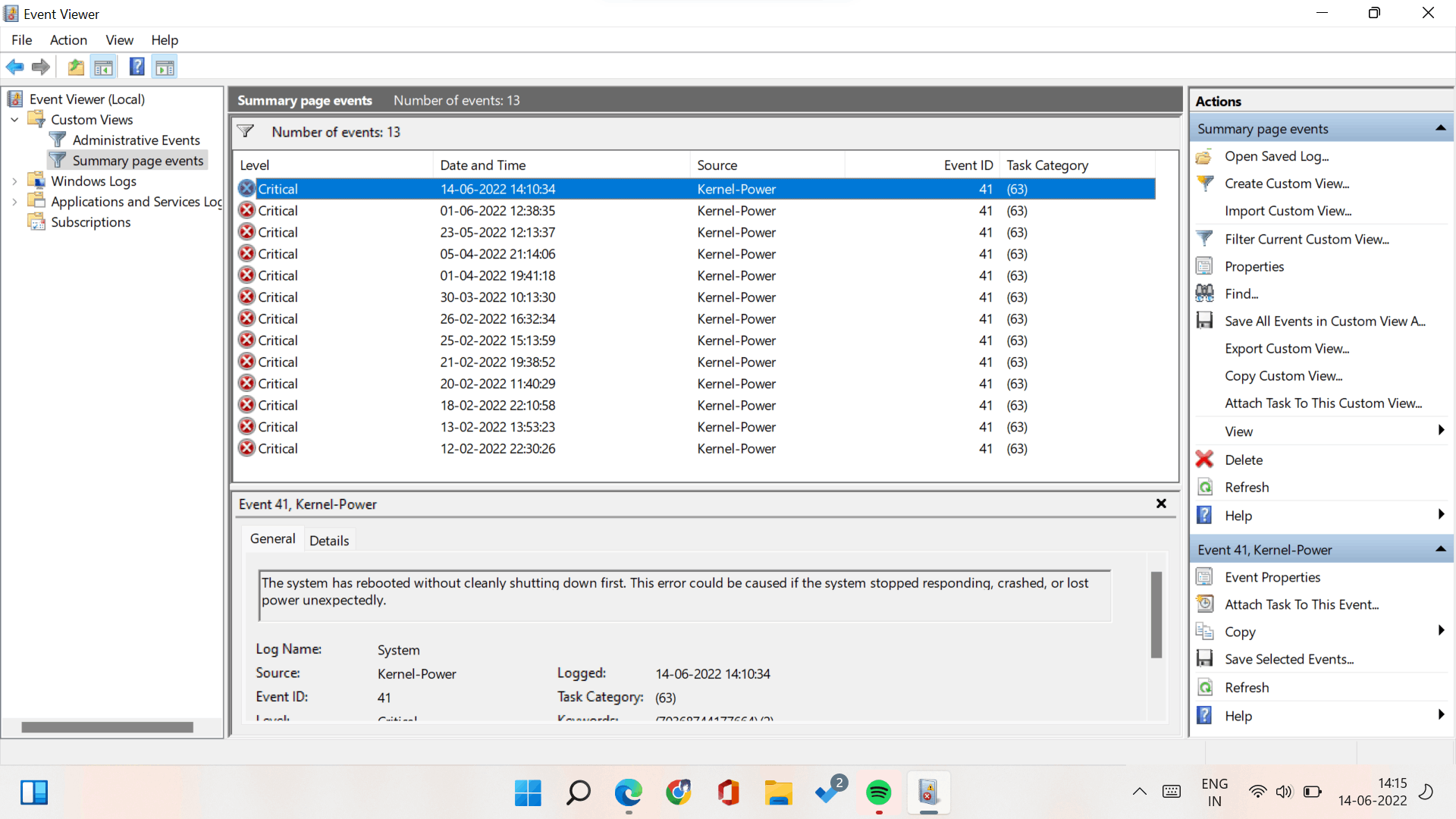Click Attach Task To This Custom View
This screenshot has width=1456, height=819.
tap(1323, 403)
